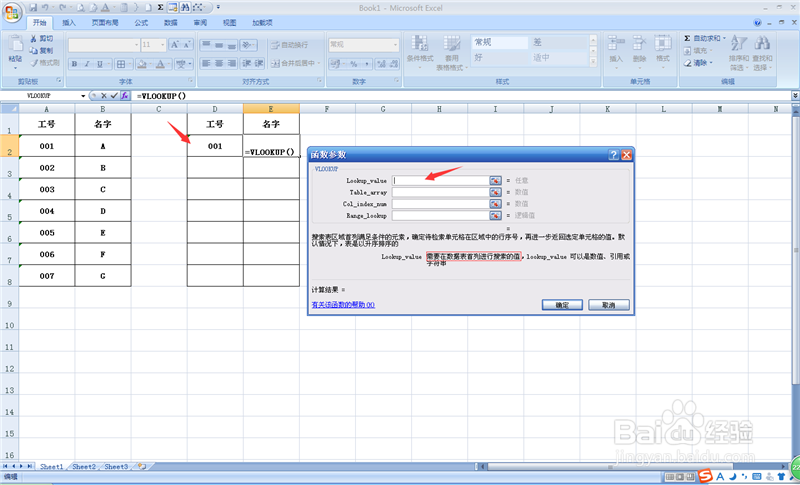Click Merge and Center (合并后居中)
Screen dimensions: 800x485
coord(295,64)
